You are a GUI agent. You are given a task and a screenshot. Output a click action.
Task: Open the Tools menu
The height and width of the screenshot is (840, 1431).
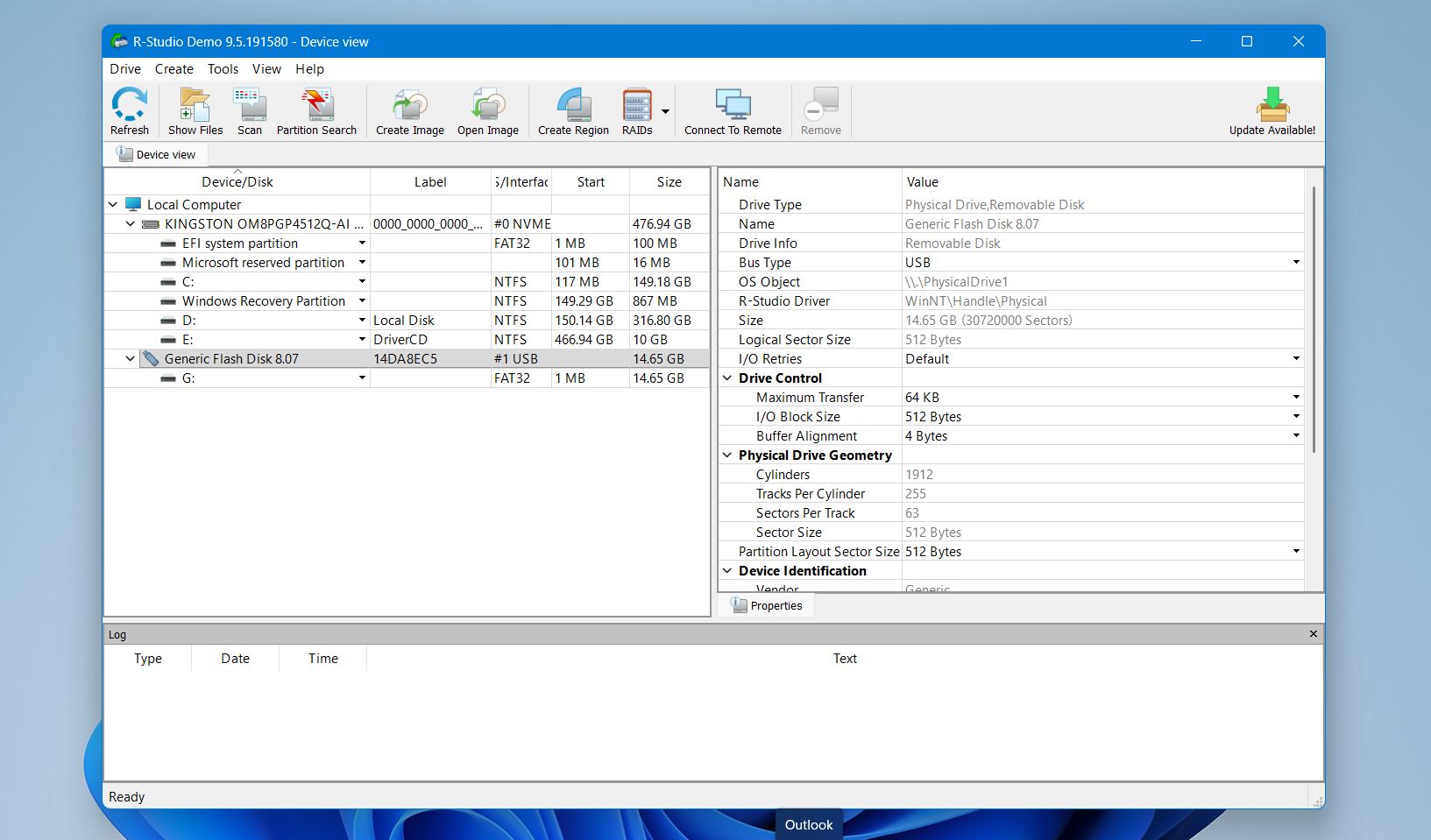coord(223,69)
